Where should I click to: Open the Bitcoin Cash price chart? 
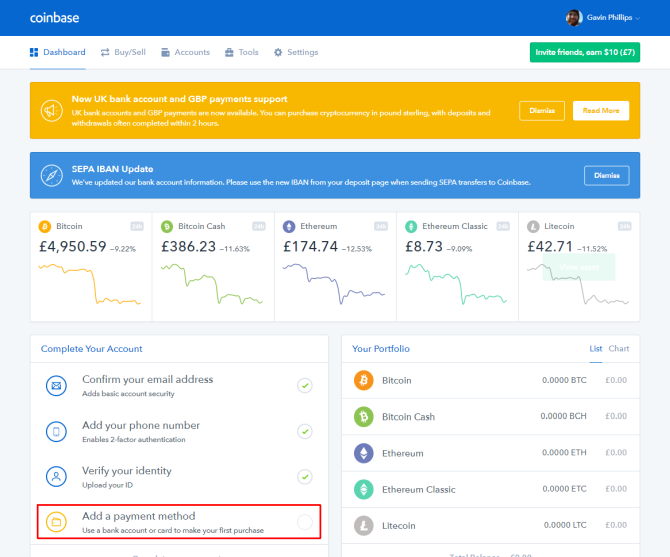212,284
